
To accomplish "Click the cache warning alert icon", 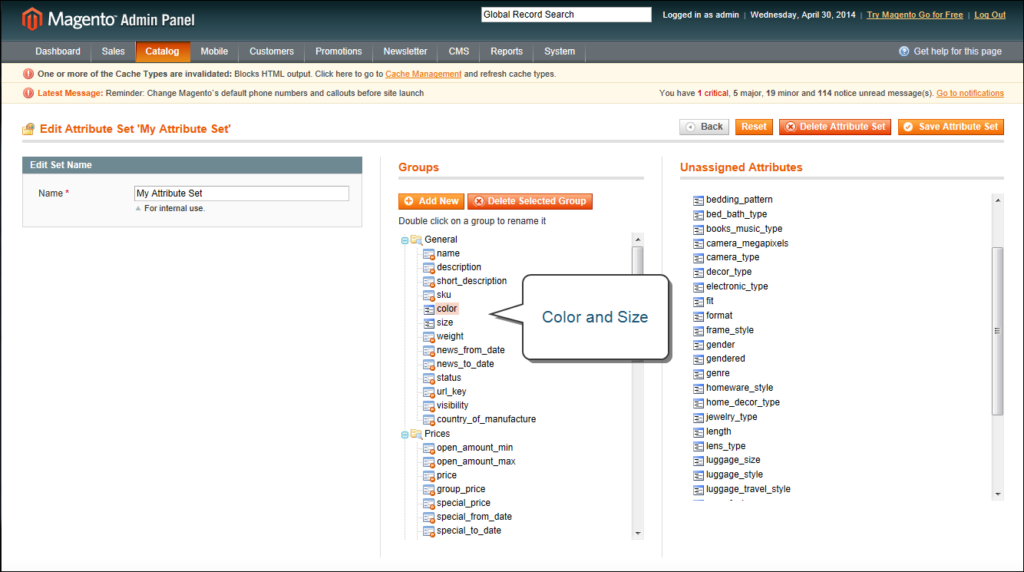I will coord(28,74).
